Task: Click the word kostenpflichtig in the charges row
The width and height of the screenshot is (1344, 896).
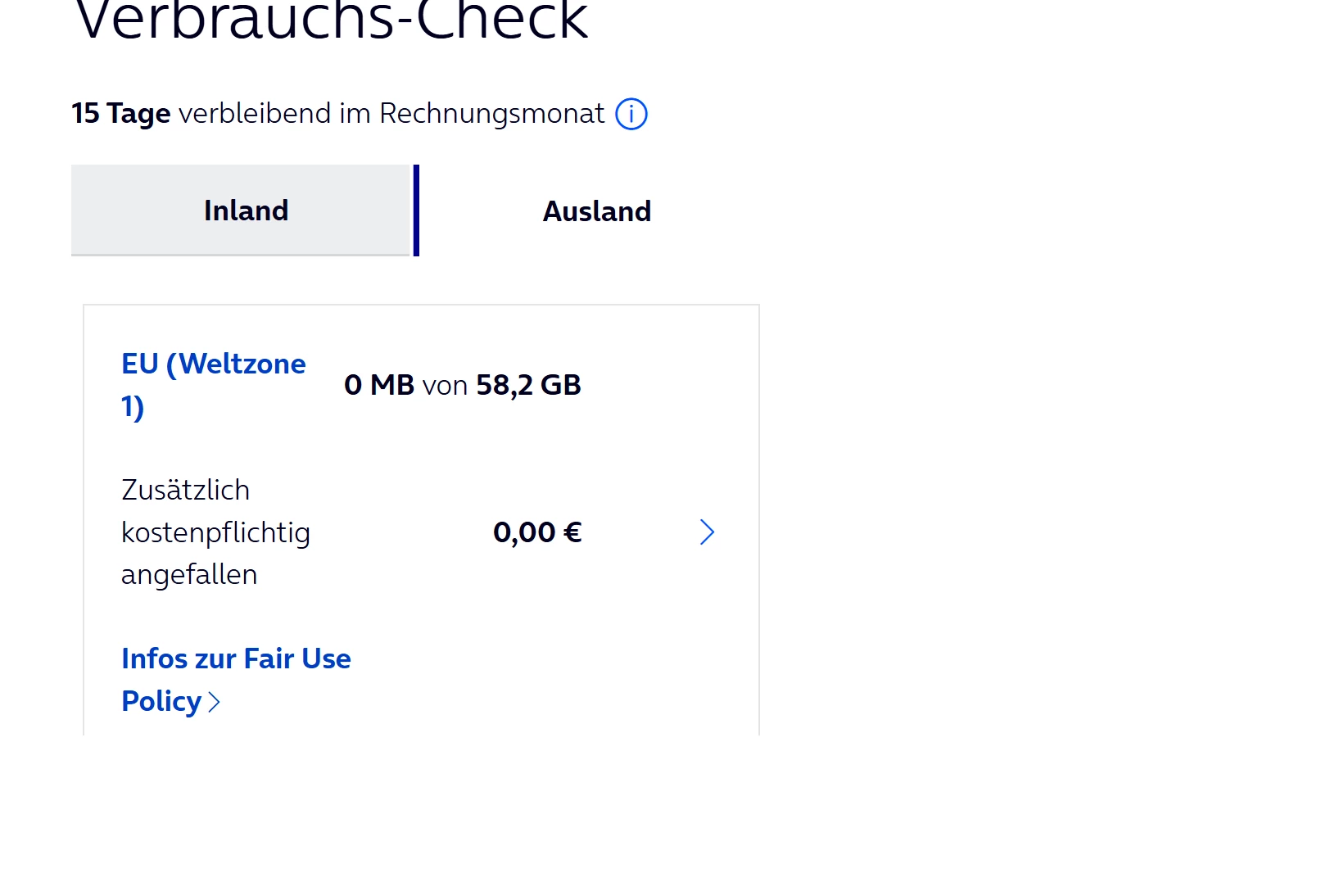Action: (x=215, y=533)
